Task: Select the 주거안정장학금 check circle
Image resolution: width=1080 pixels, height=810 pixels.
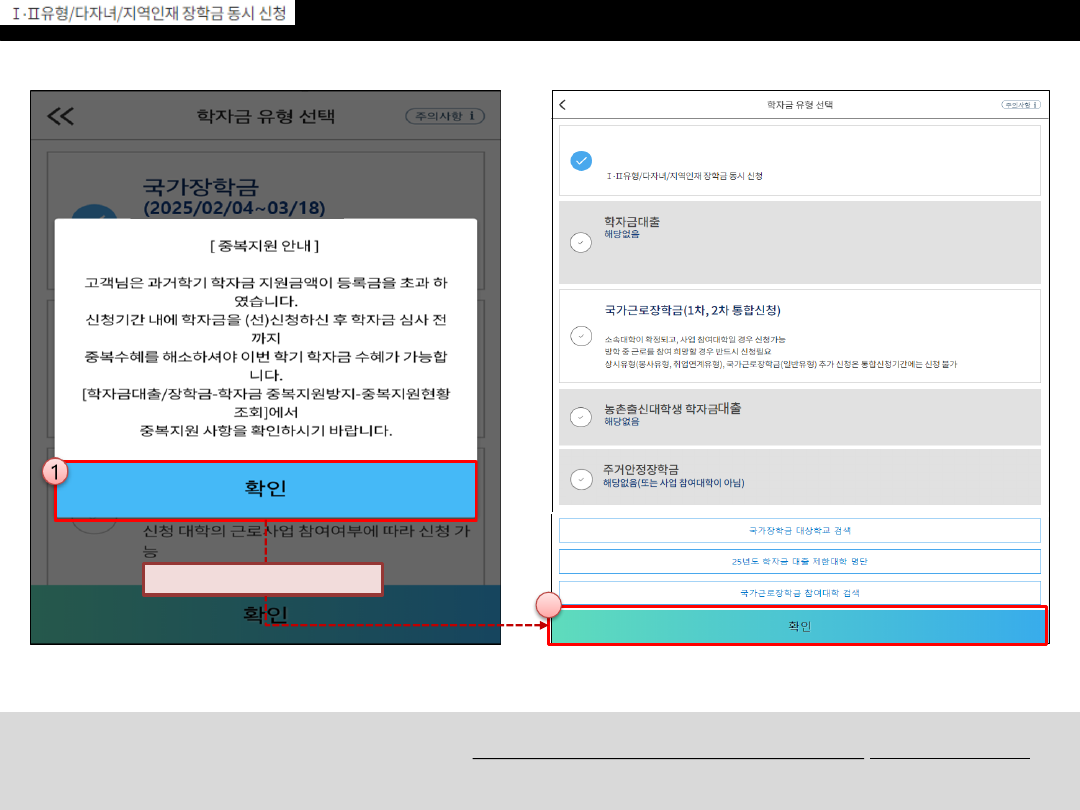Action: 580,478
